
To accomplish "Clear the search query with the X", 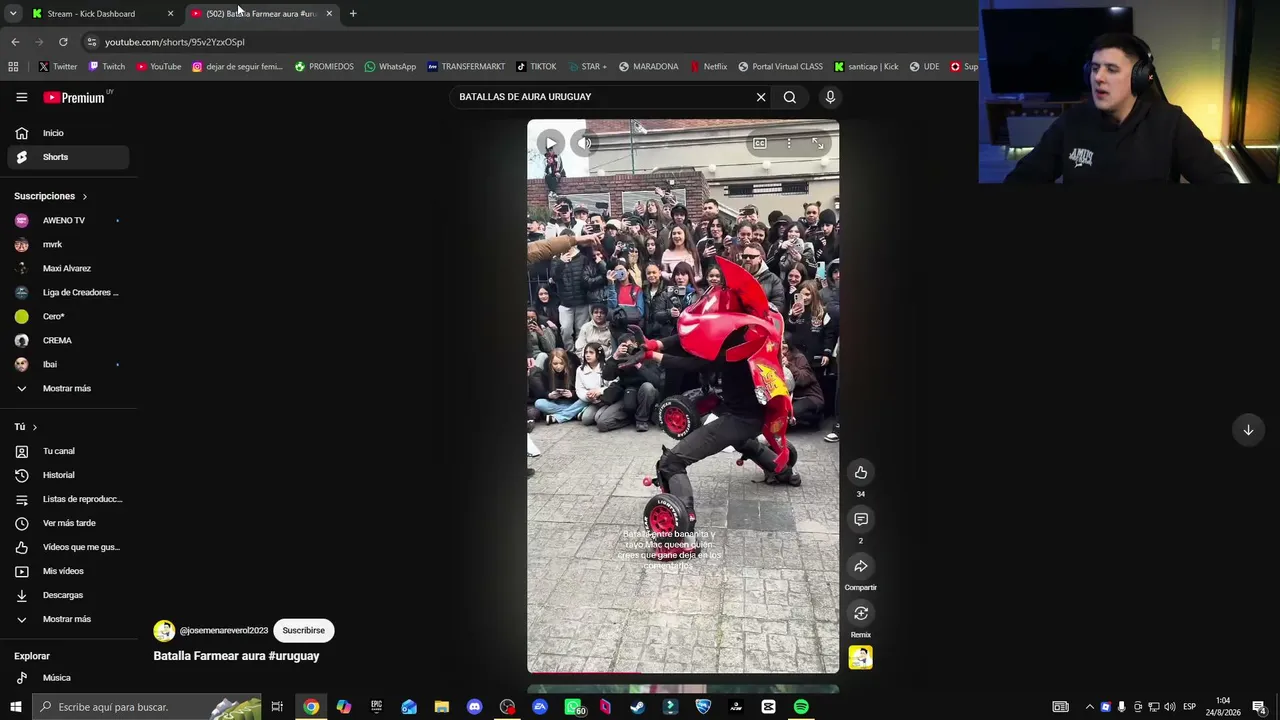I will point(761,97).
